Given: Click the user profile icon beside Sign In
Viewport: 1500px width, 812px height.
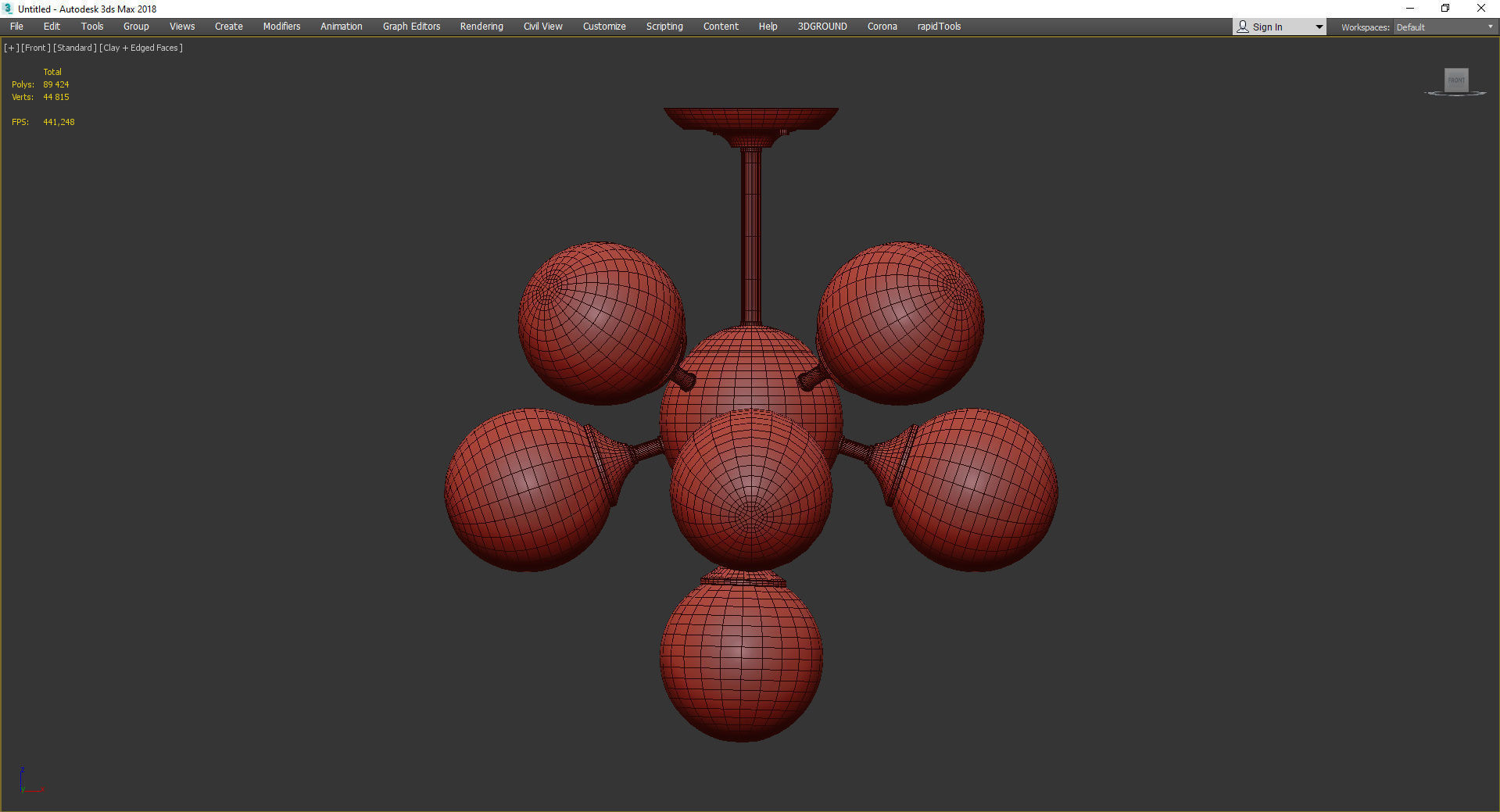Looking at the screenshot, I should coord(1243,27).
